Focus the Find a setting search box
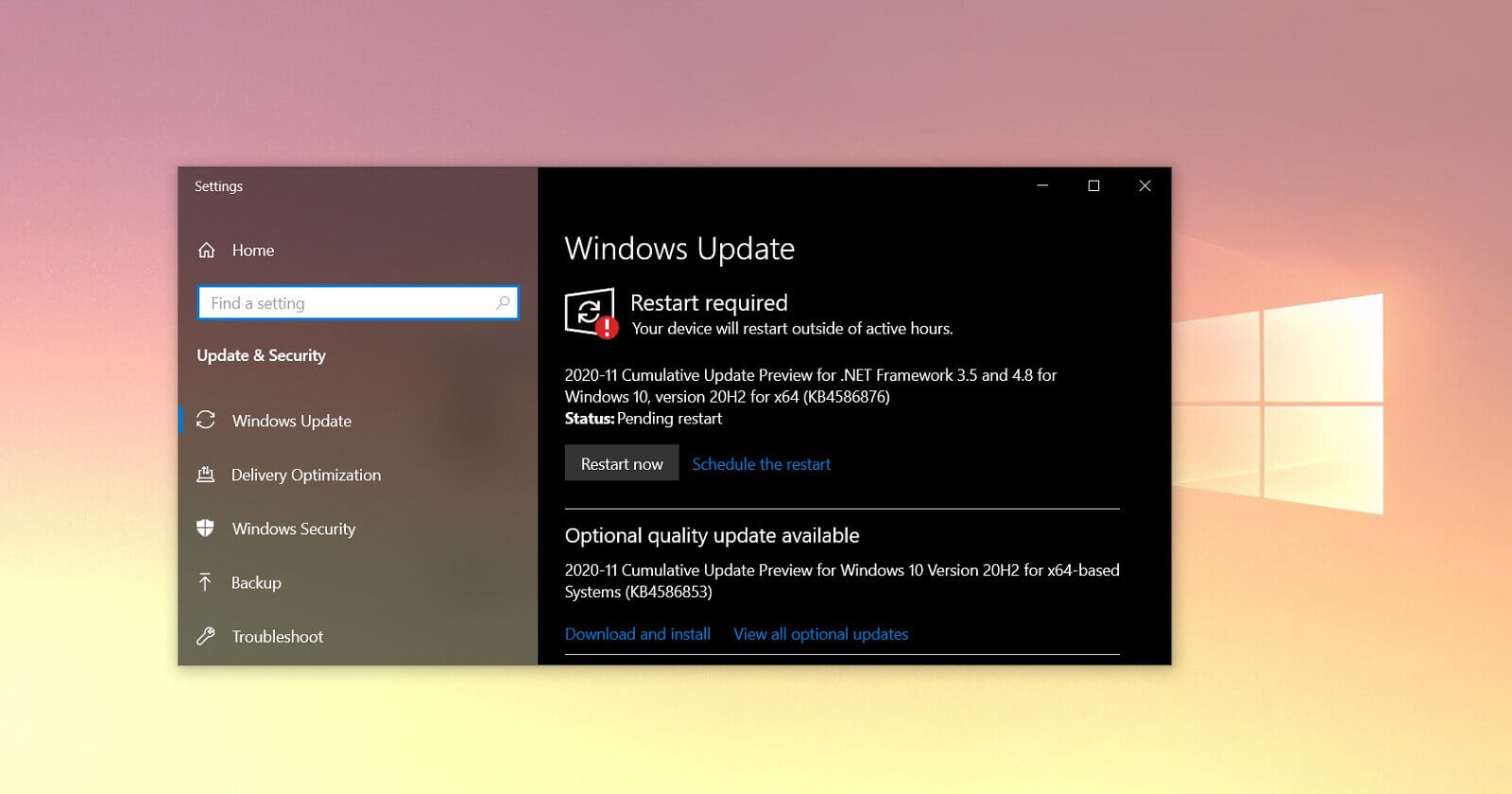Screen dimensions: 1512x794 (358, 302)
